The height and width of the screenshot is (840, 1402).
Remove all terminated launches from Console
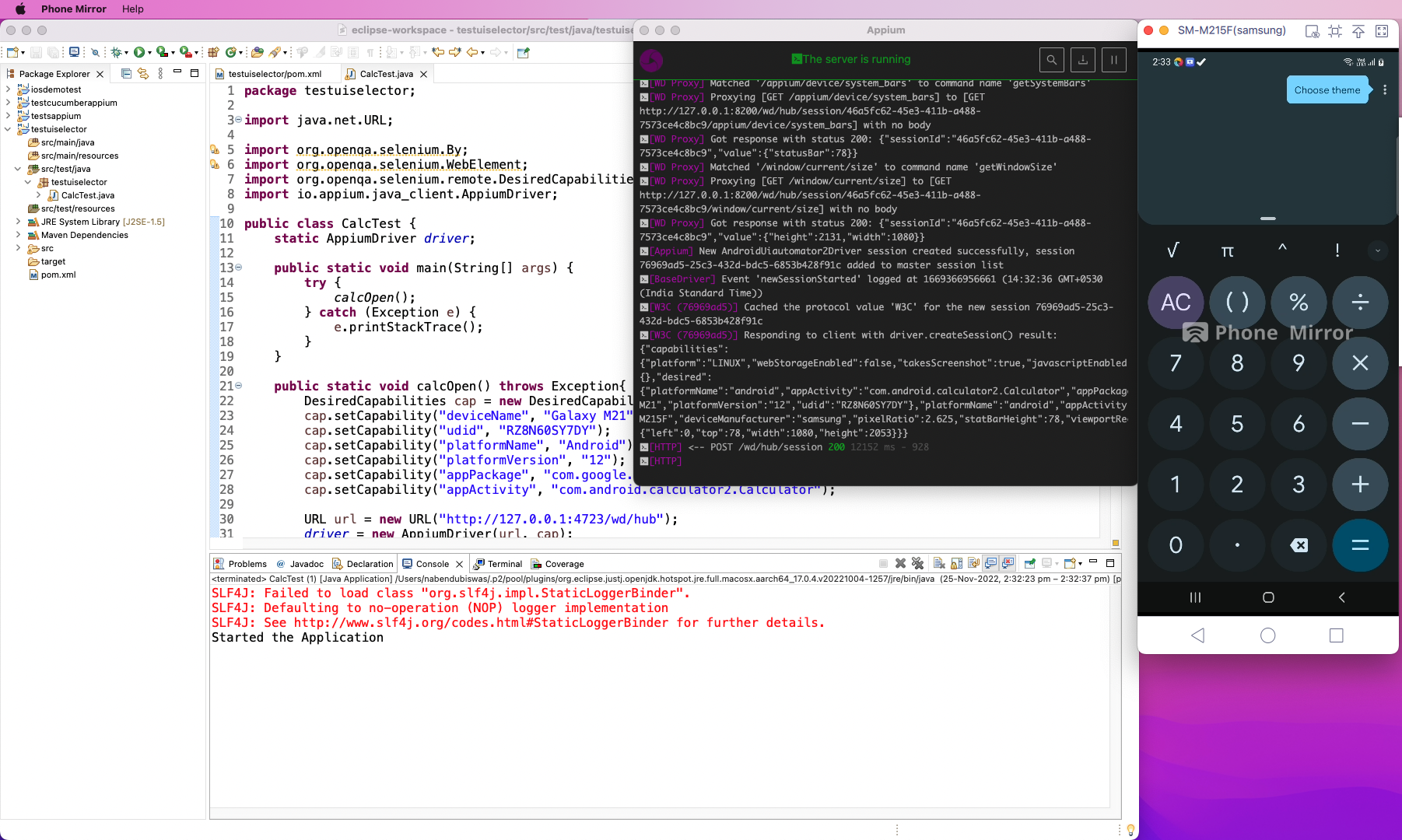(x=917, y=564)
